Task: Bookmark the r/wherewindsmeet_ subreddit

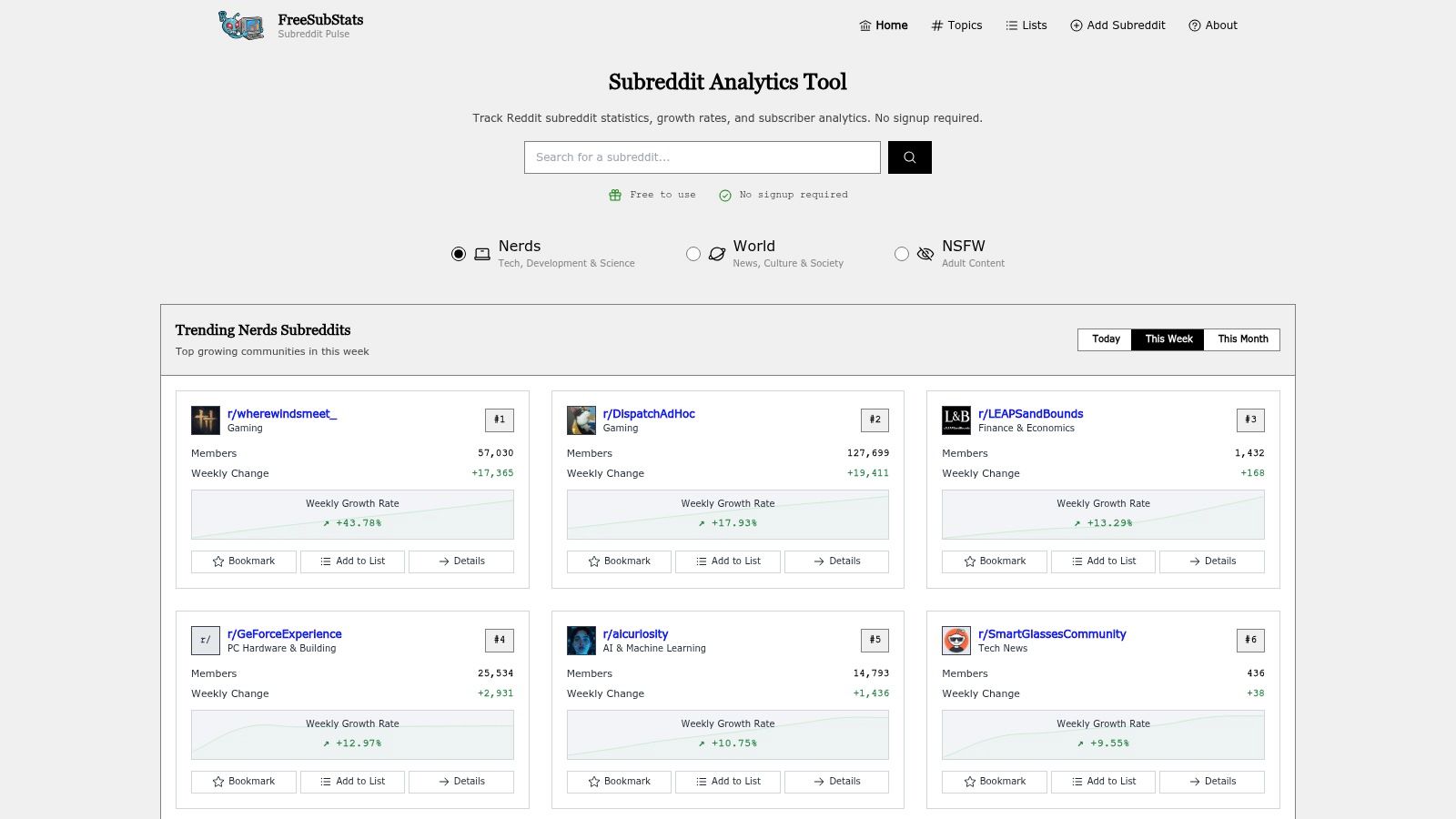Action: (244, 561)
